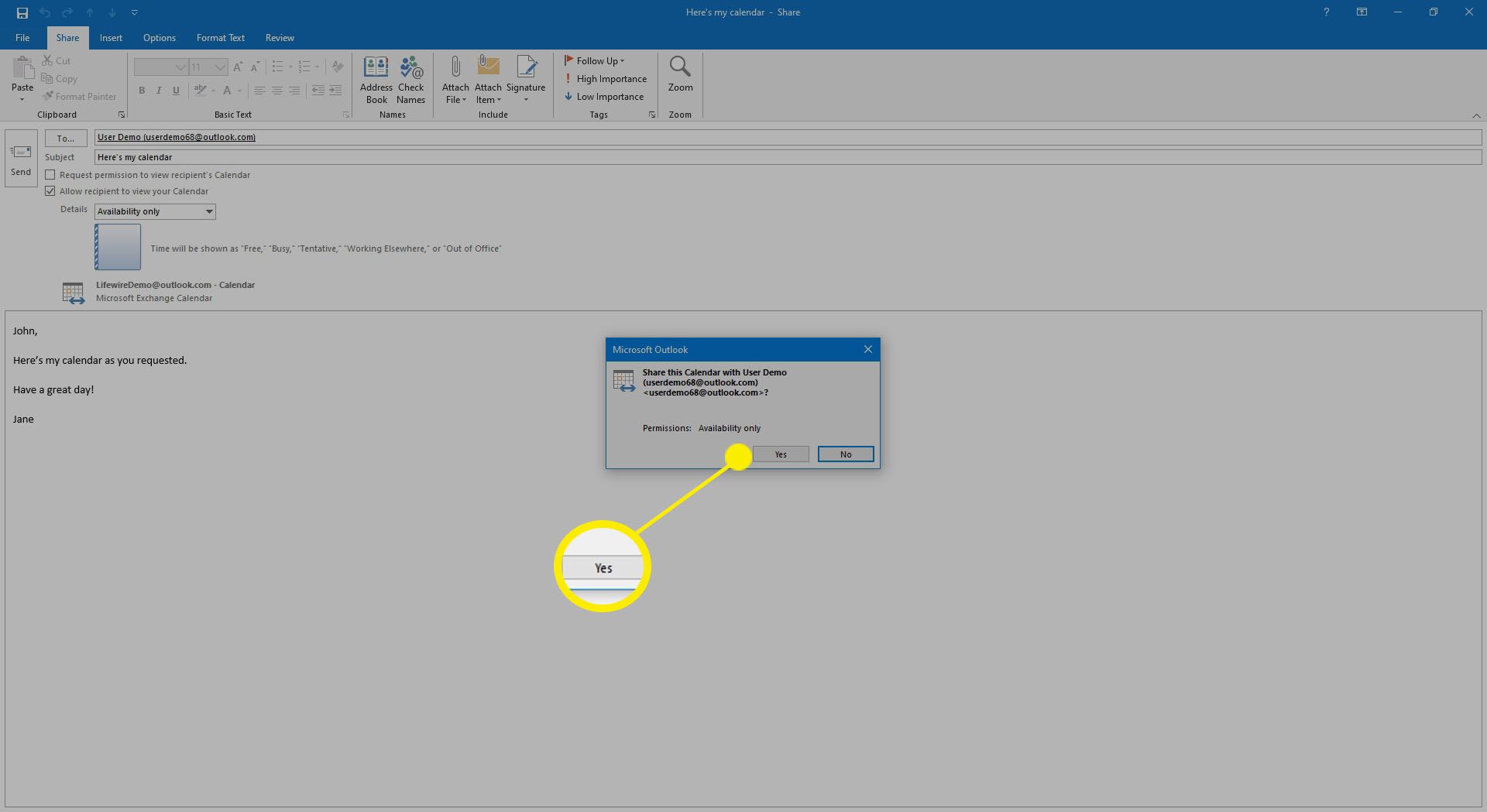Click Cut in the Clipboard group
The height and width of the screenshot is (812, 1487).
coord(57,60)
